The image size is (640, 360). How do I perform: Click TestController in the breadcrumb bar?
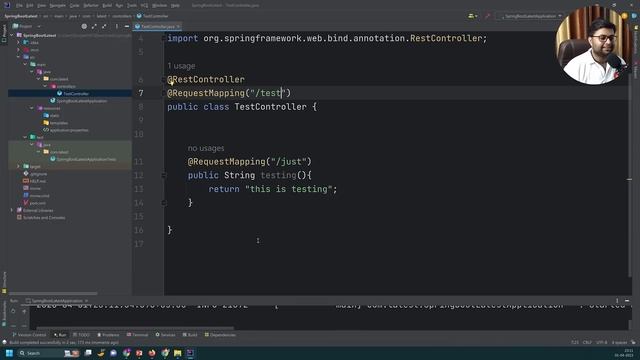[x=153, y=16]
